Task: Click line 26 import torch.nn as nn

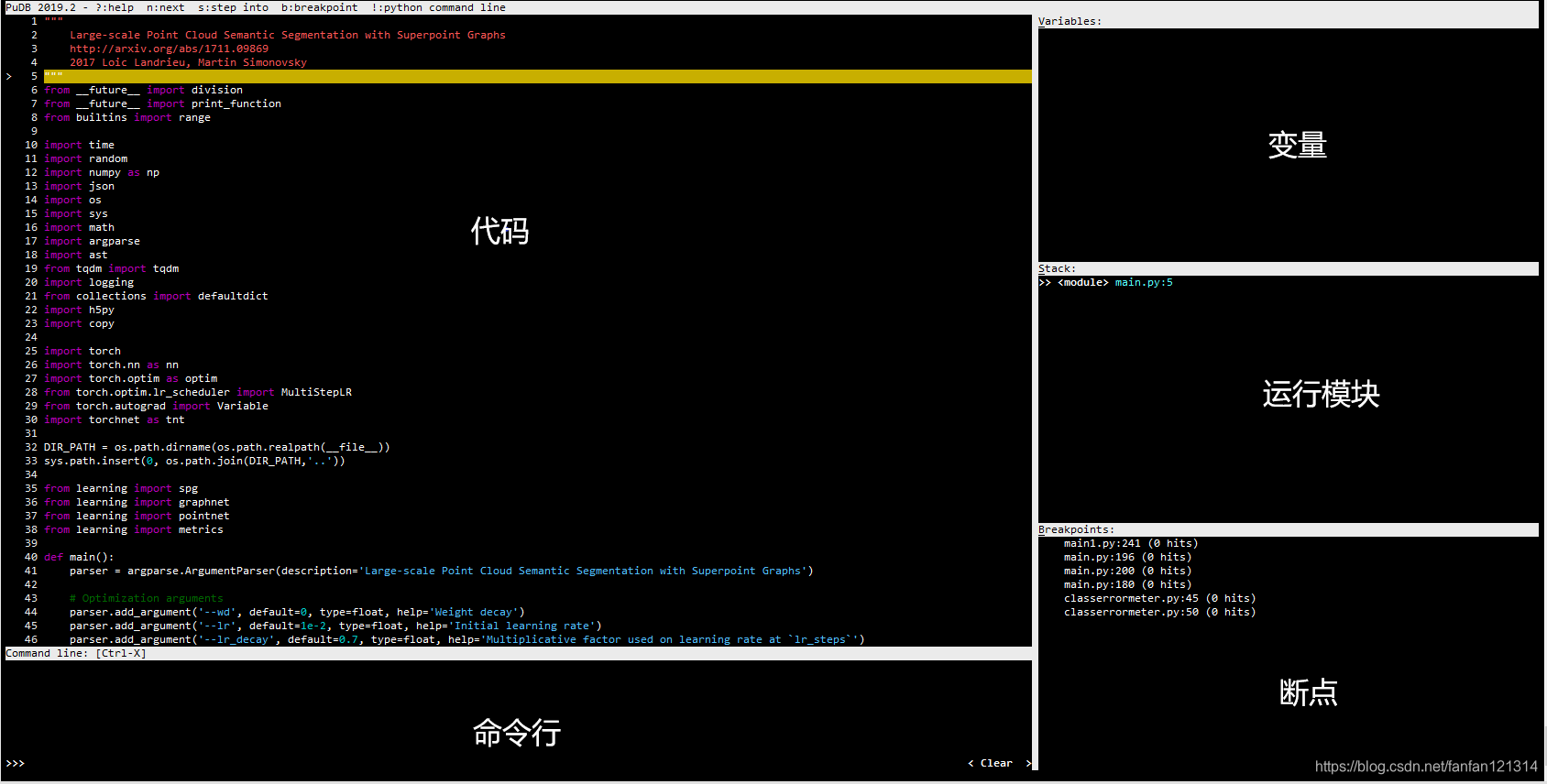Action: (111, 365)
